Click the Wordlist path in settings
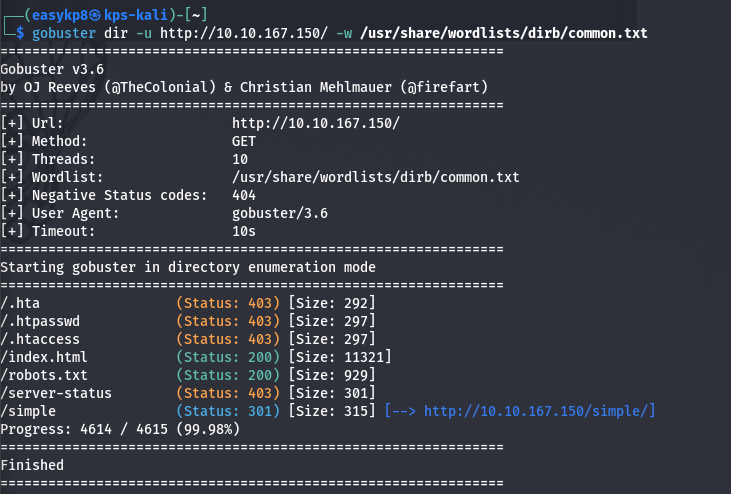The image size is (731, 494). [x=376, y=178]
